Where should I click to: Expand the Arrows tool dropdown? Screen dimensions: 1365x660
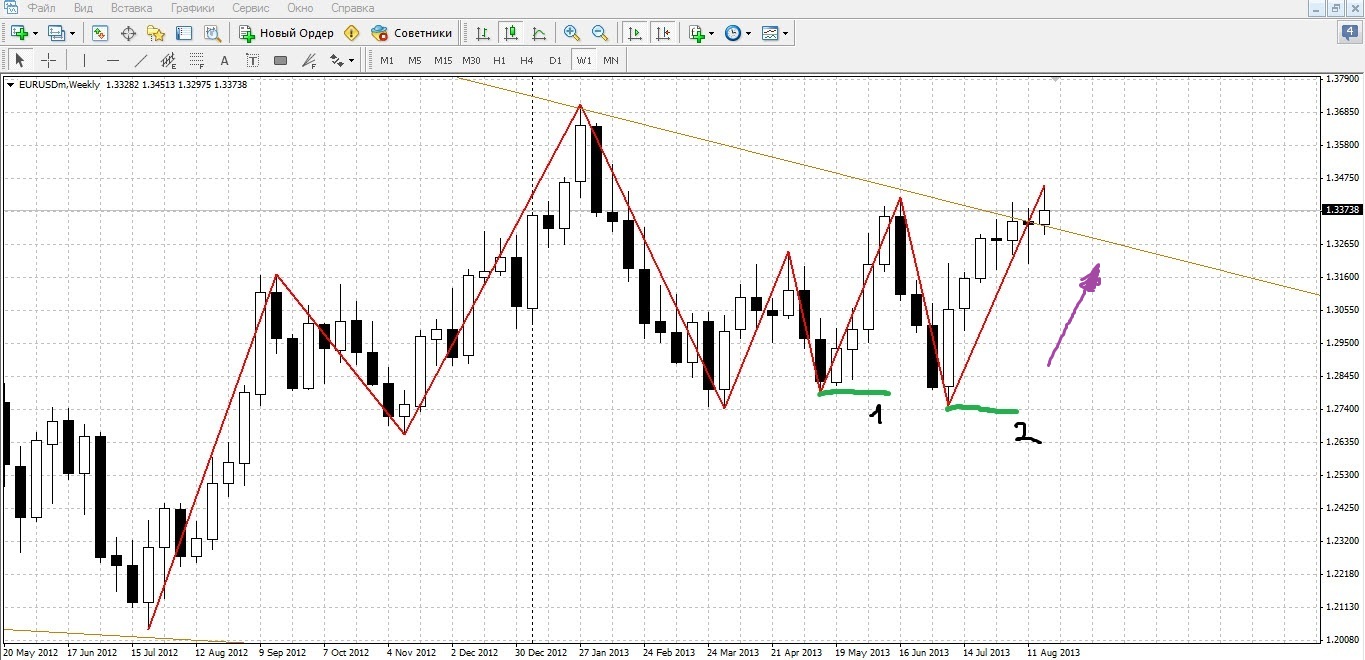tap(352, 60)
